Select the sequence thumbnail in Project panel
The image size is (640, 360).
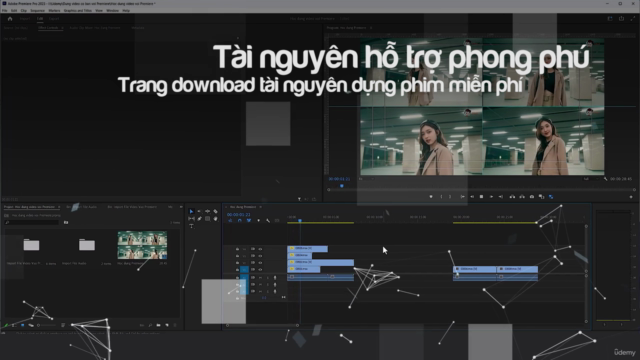(142, 245)
